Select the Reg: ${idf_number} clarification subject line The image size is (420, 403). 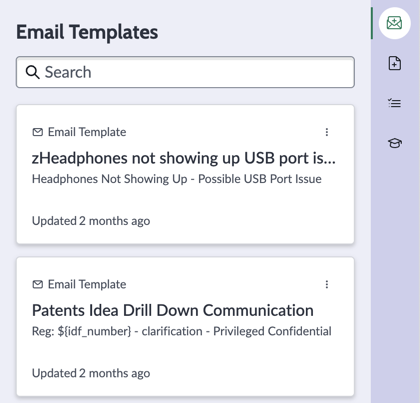point(182,331)
